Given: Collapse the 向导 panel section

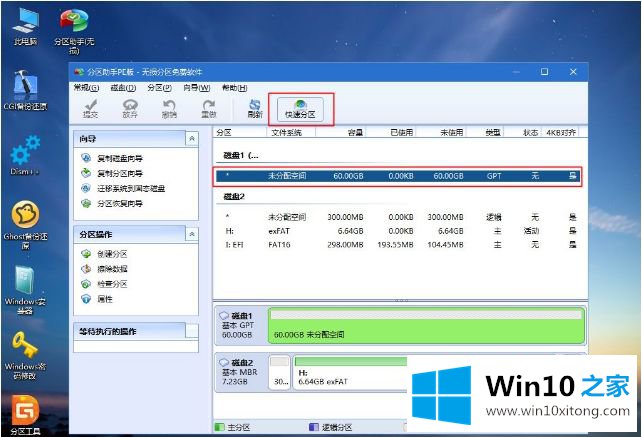Looking at the screenshot, I should [191, 140].
